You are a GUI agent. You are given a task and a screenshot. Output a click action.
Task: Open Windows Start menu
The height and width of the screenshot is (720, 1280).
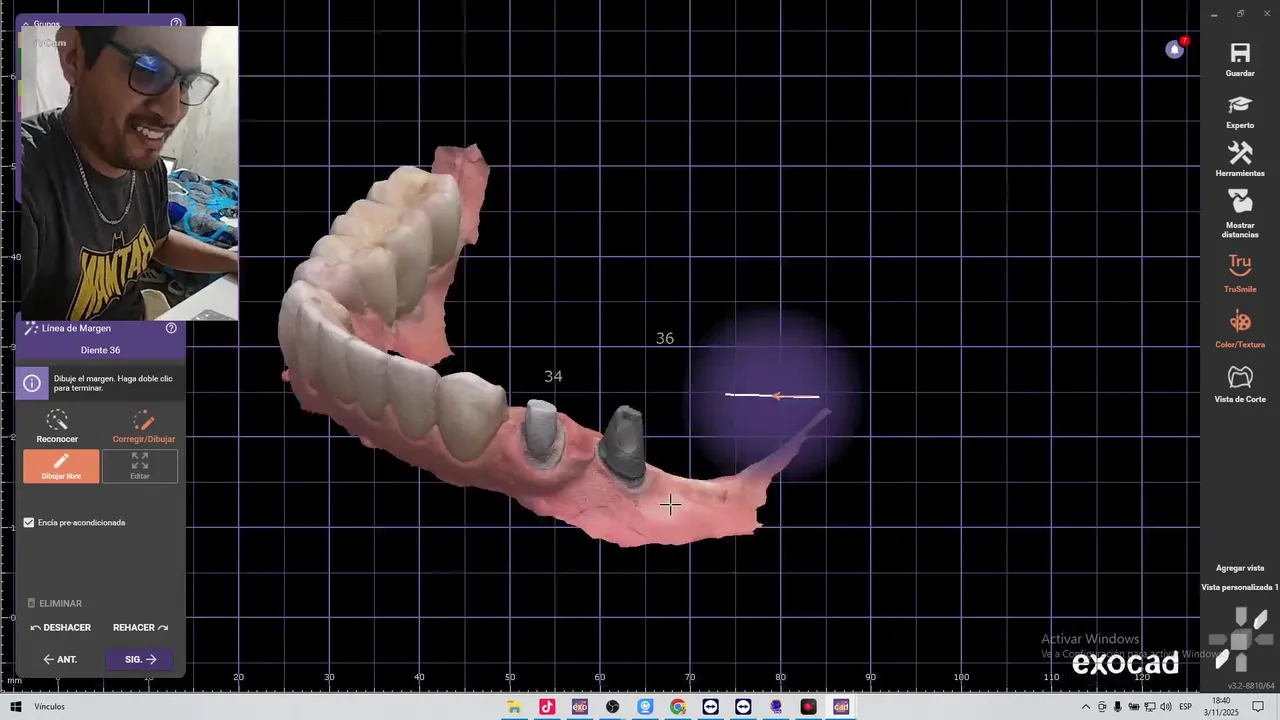15,707
